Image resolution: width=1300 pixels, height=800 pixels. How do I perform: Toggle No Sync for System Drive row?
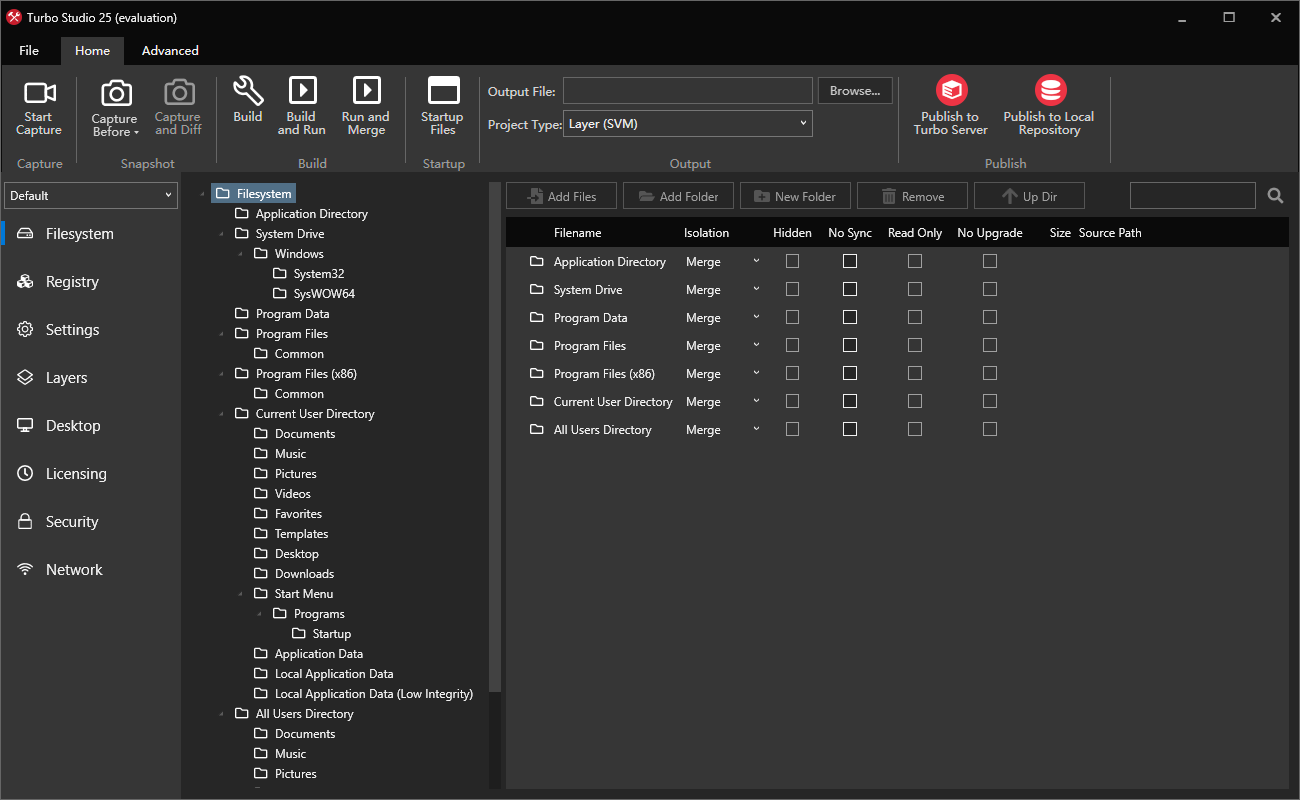(x=850, y=289)
